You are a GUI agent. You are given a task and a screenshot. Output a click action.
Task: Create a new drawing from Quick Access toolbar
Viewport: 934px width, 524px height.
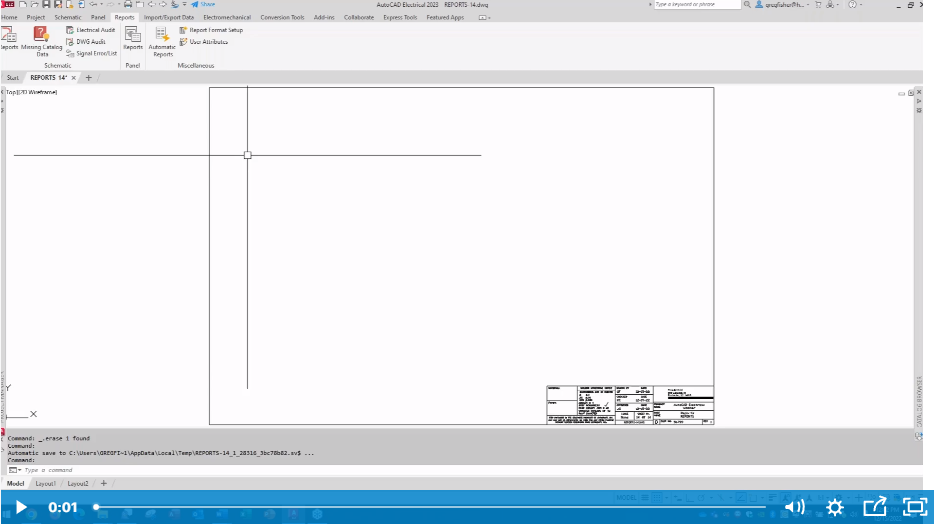(x=23, y=4)
